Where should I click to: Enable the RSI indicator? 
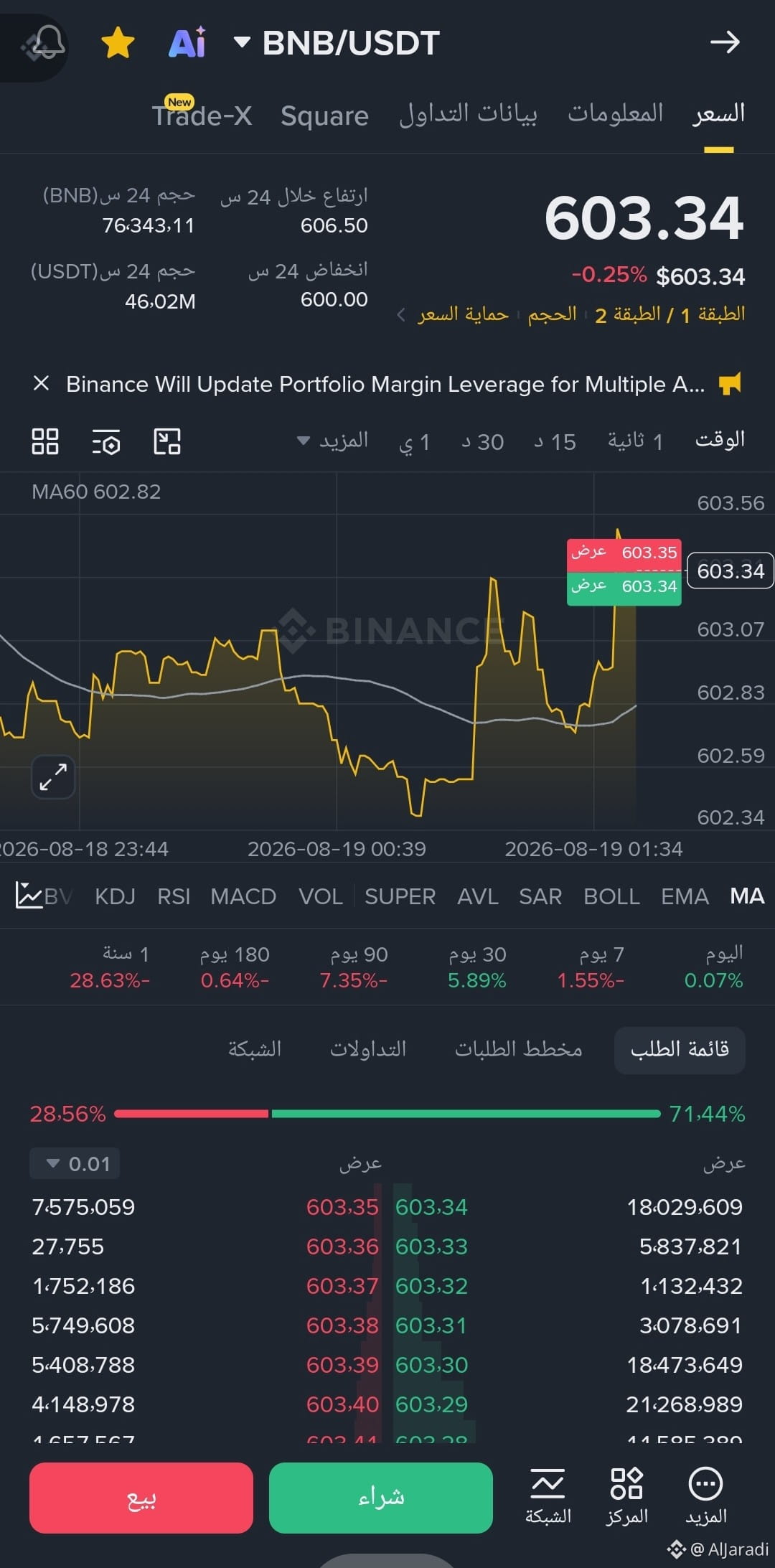[174, 896]
